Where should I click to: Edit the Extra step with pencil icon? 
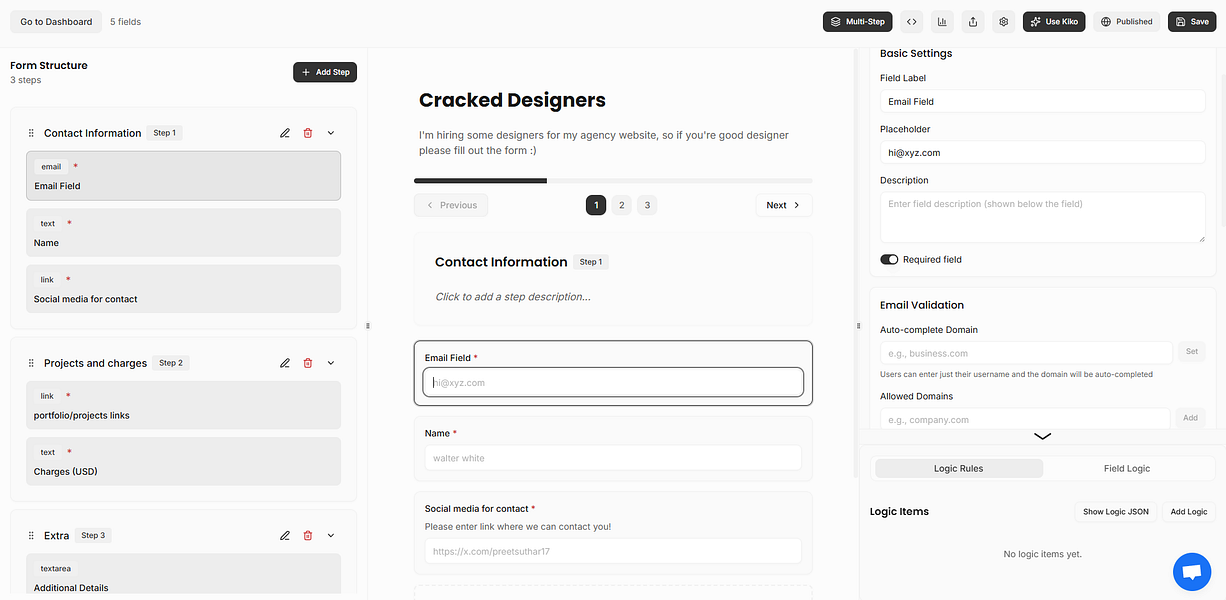click(285, 535)
